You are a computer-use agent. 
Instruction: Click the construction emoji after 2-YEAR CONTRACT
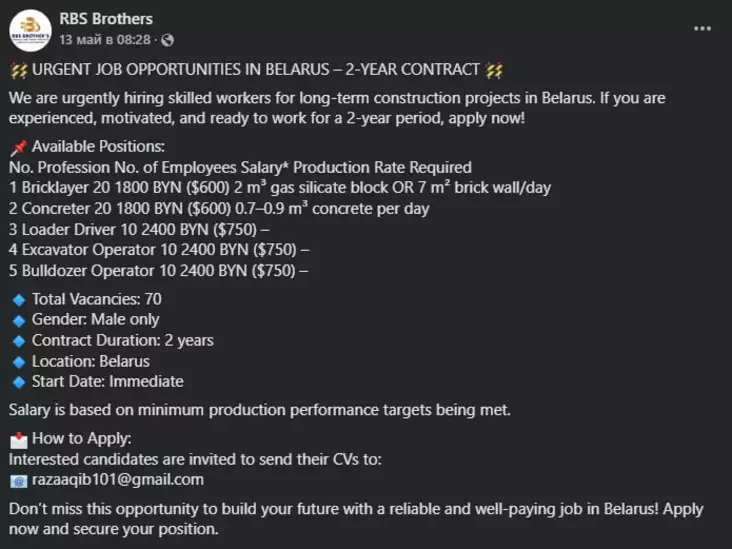(494, 70)
